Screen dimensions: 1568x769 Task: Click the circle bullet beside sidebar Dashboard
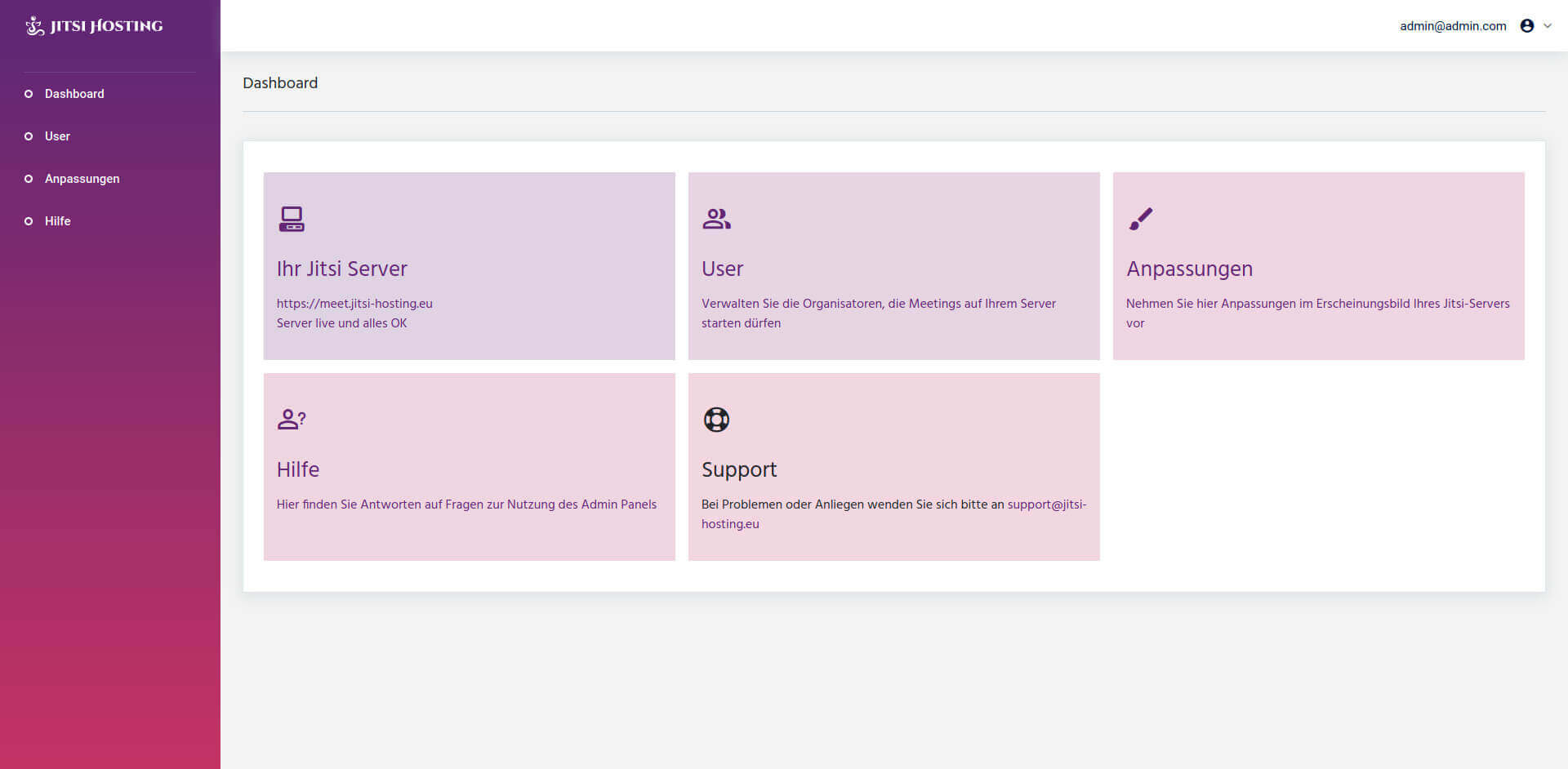tap(29, 94)
